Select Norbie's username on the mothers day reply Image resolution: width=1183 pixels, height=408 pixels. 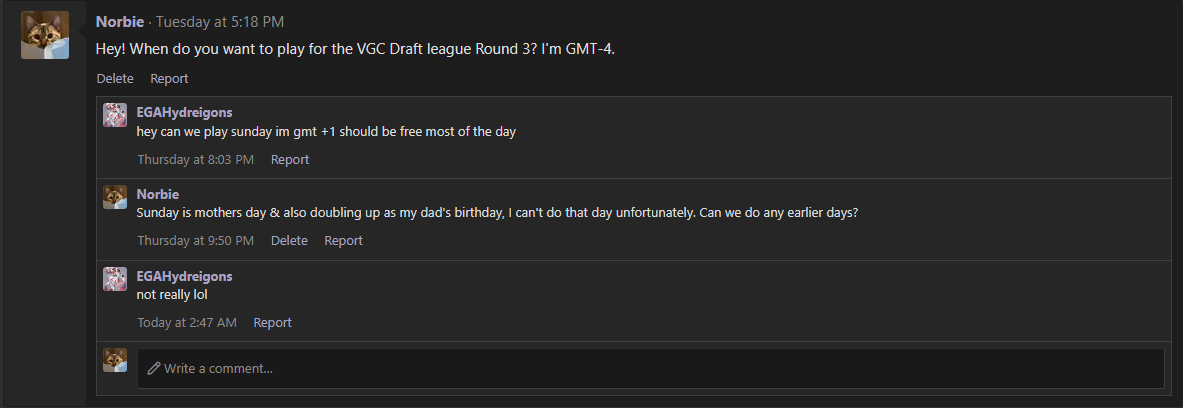click(157, 194)
